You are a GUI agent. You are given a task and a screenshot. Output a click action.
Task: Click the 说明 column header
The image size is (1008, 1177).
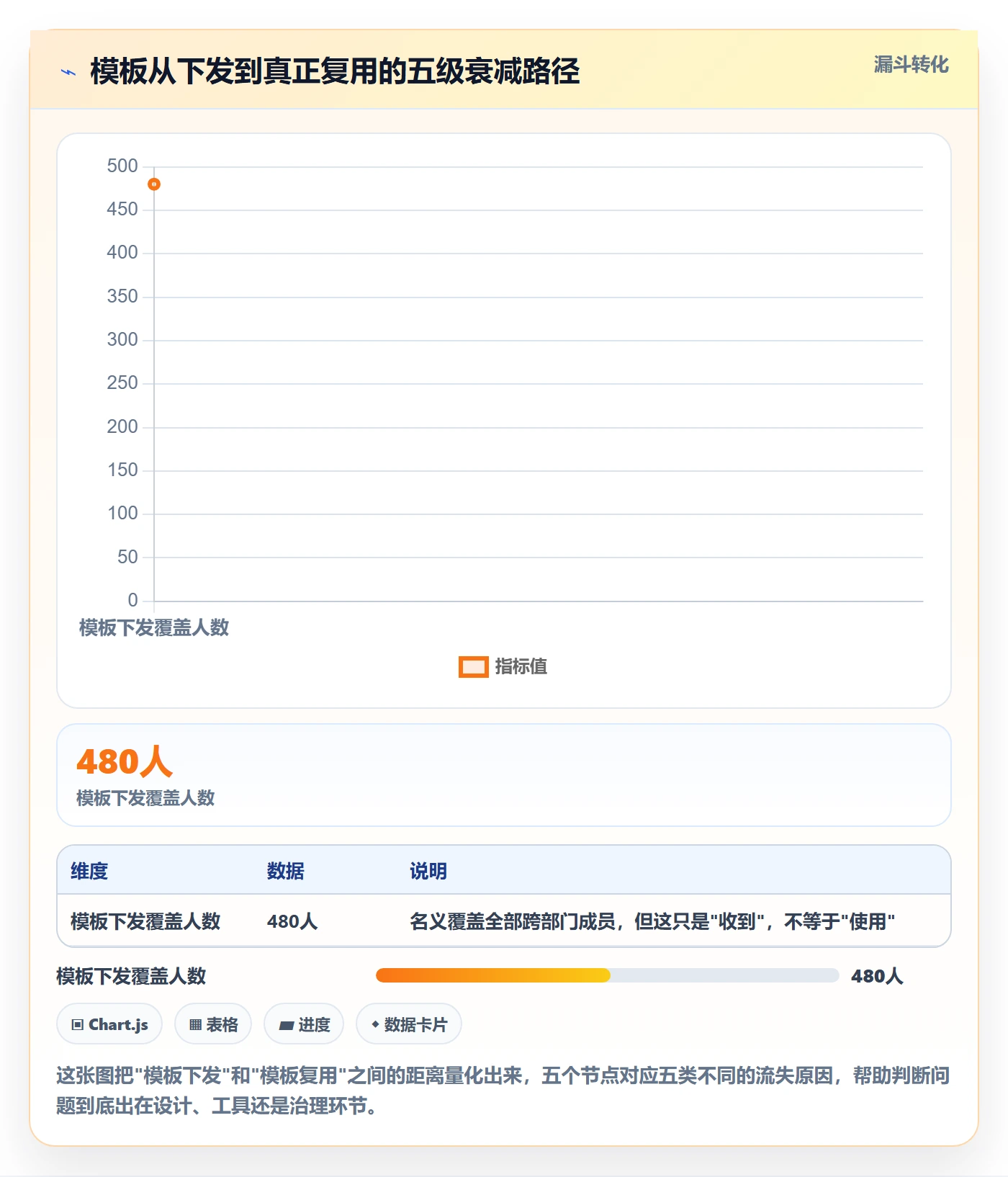[x=428, y=871]
